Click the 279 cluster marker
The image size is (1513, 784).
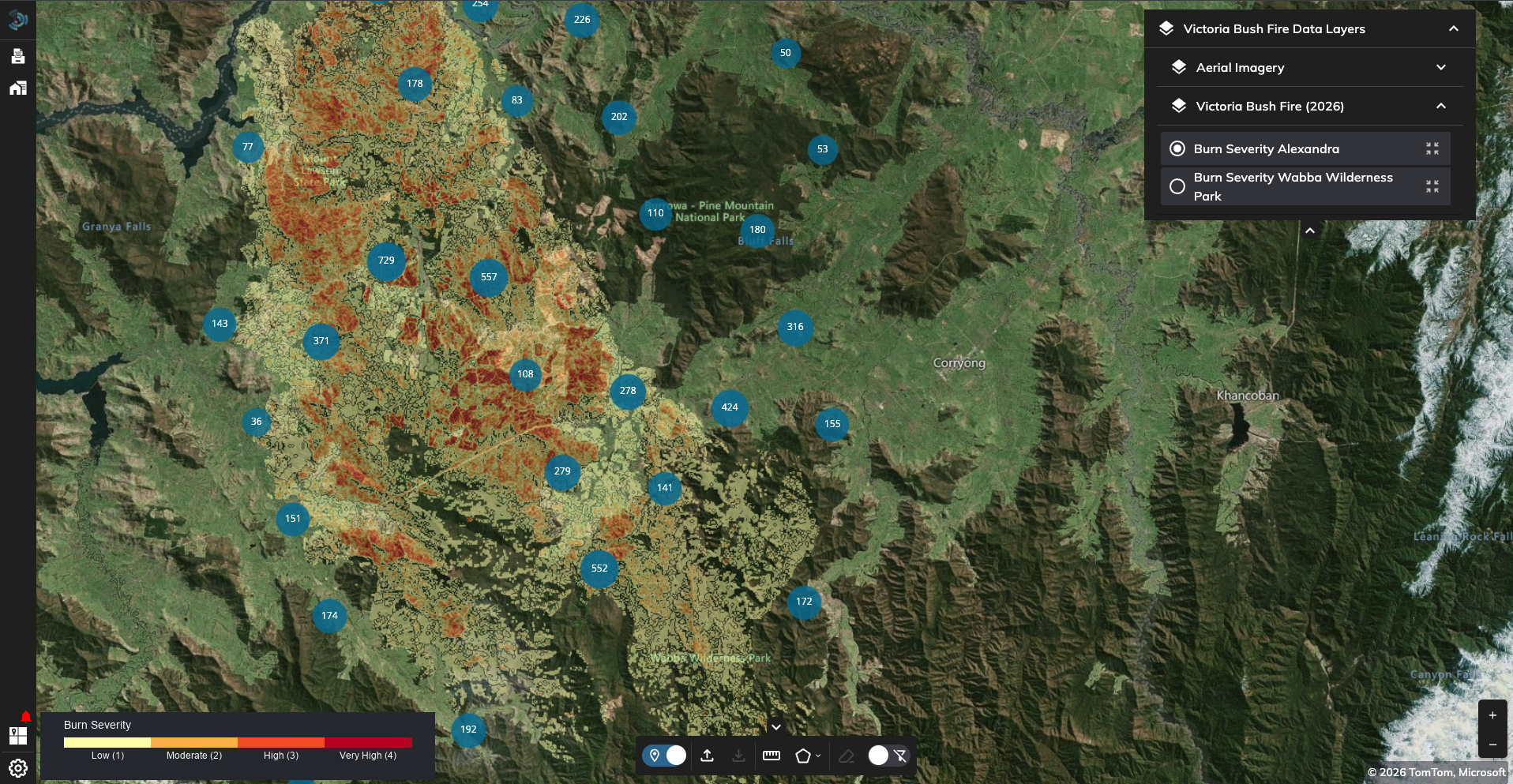click(x=562, y=471)
